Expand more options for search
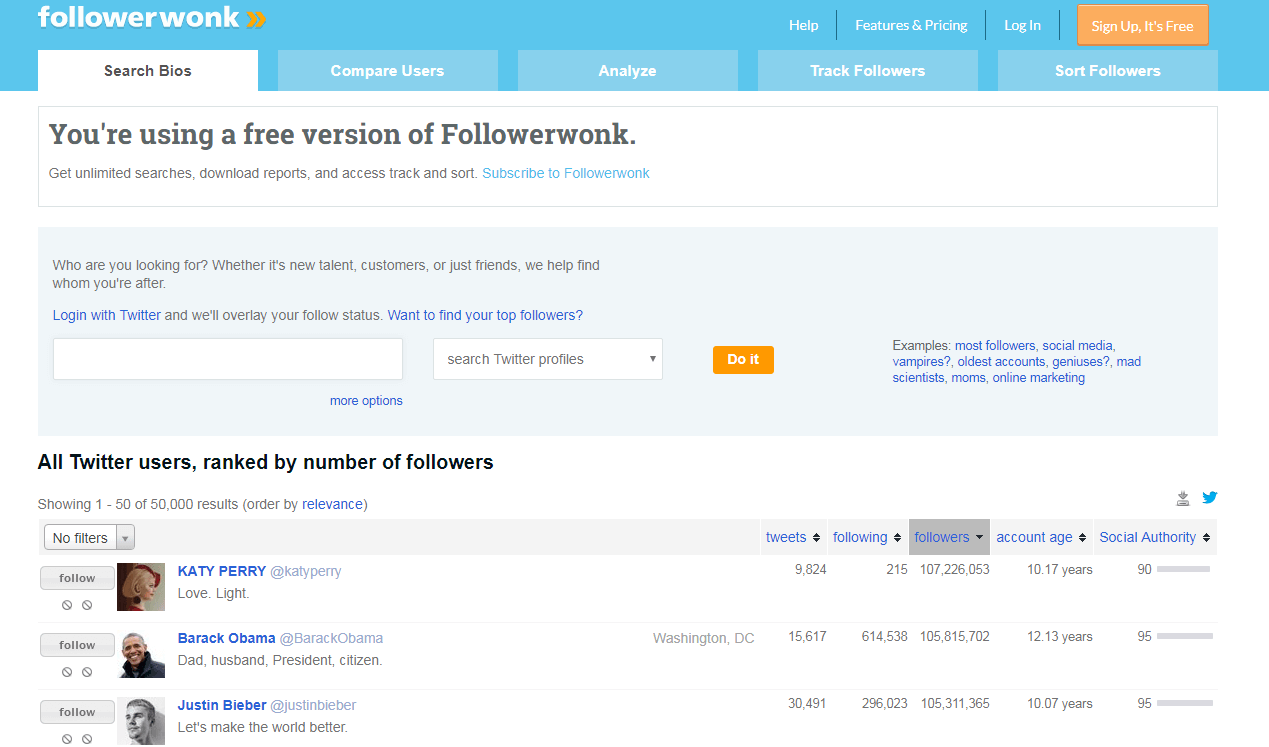Image resolution: width=1269 pixels, height=747 pixels. 366,401
